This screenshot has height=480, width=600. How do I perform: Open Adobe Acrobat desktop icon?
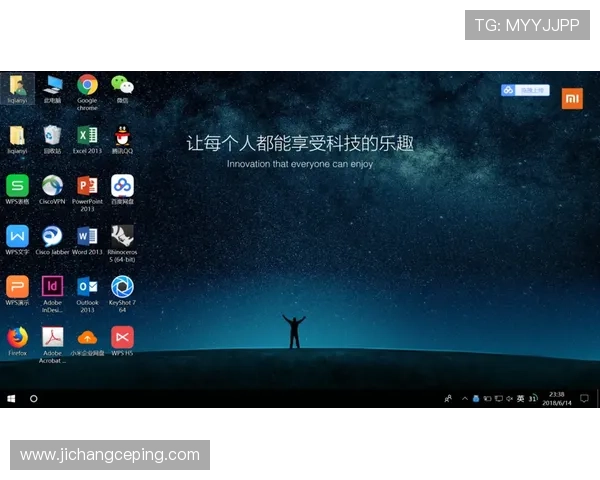[52, 337]
